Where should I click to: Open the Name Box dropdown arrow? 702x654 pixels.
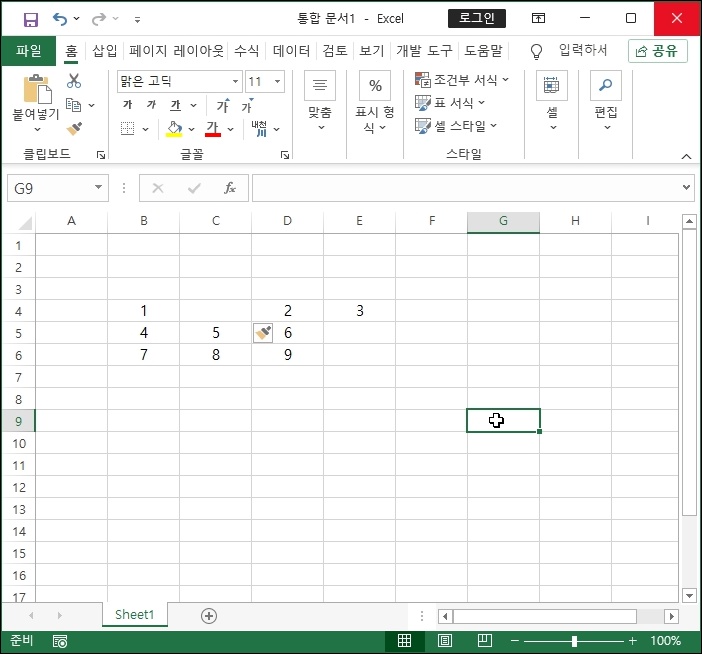98,188
